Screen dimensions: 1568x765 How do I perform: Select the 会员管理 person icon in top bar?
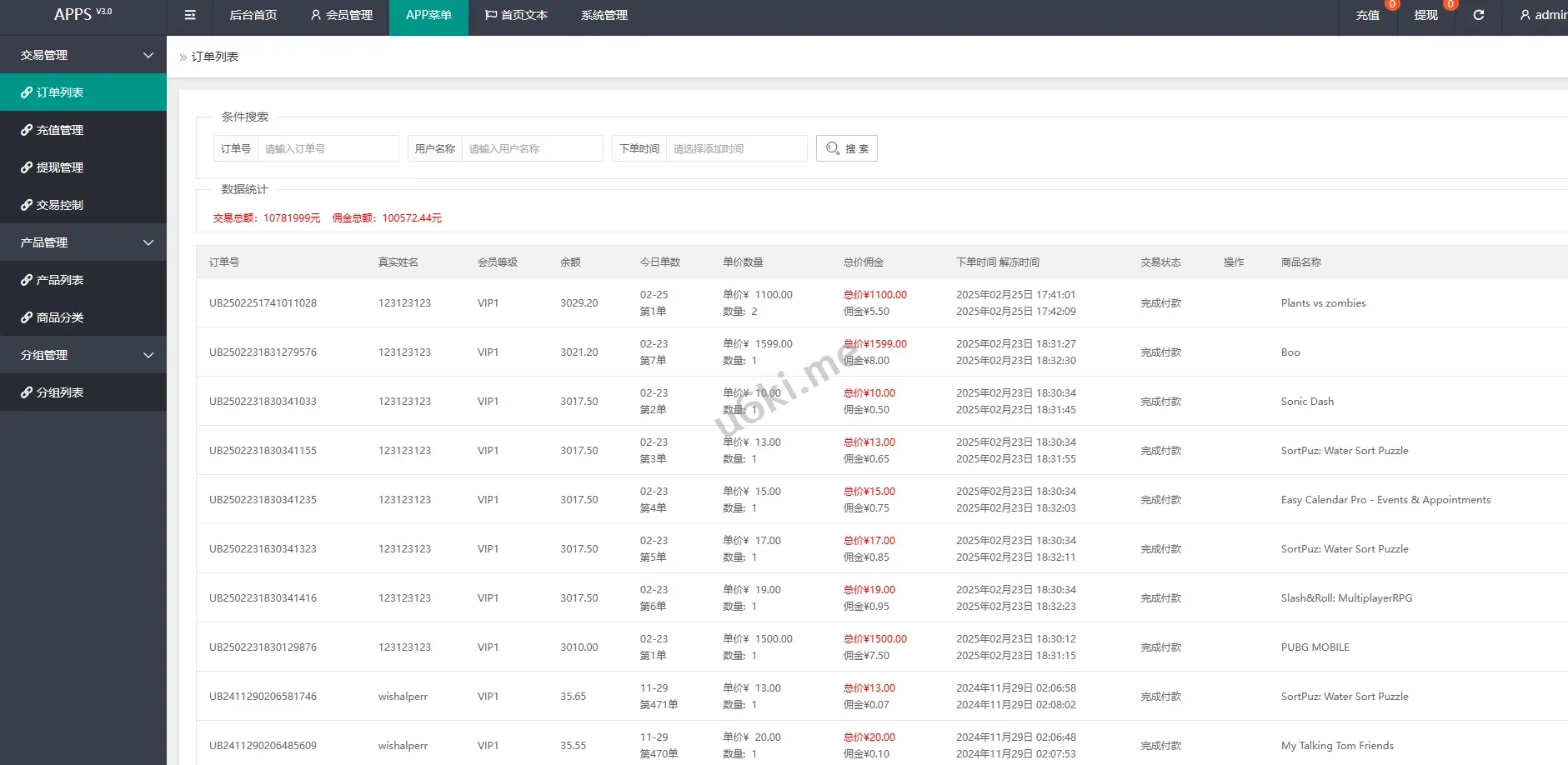(x=315, y=15)
